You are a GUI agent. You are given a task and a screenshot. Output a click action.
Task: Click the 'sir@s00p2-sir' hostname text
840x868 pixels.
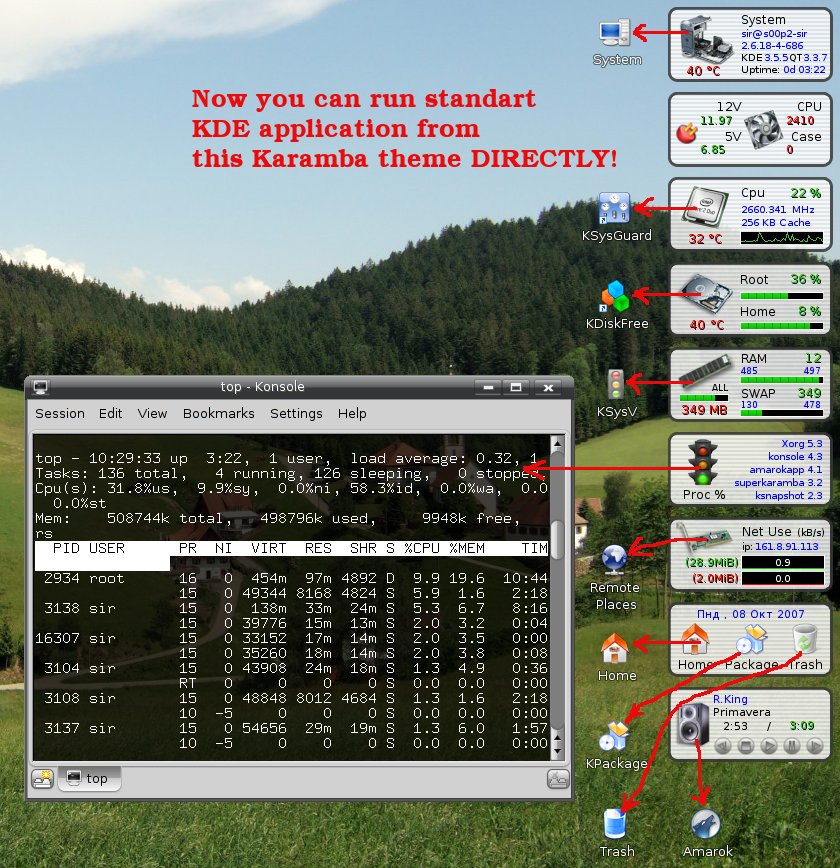774,33
